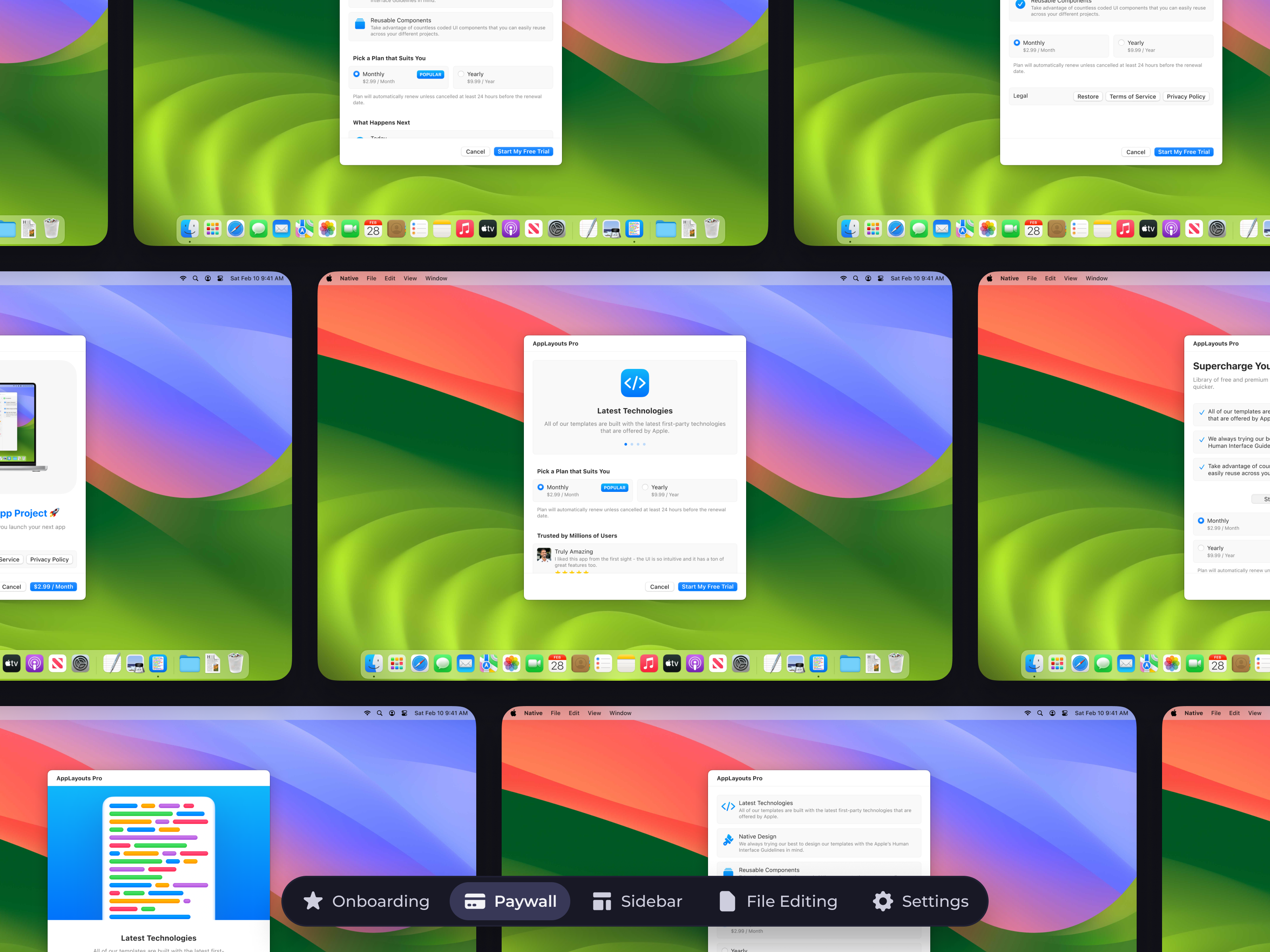The height and width of the screenshot is (952, 1270).
Task: Open Spotlight search in center screen's menu bar
Action: [856, 278]
